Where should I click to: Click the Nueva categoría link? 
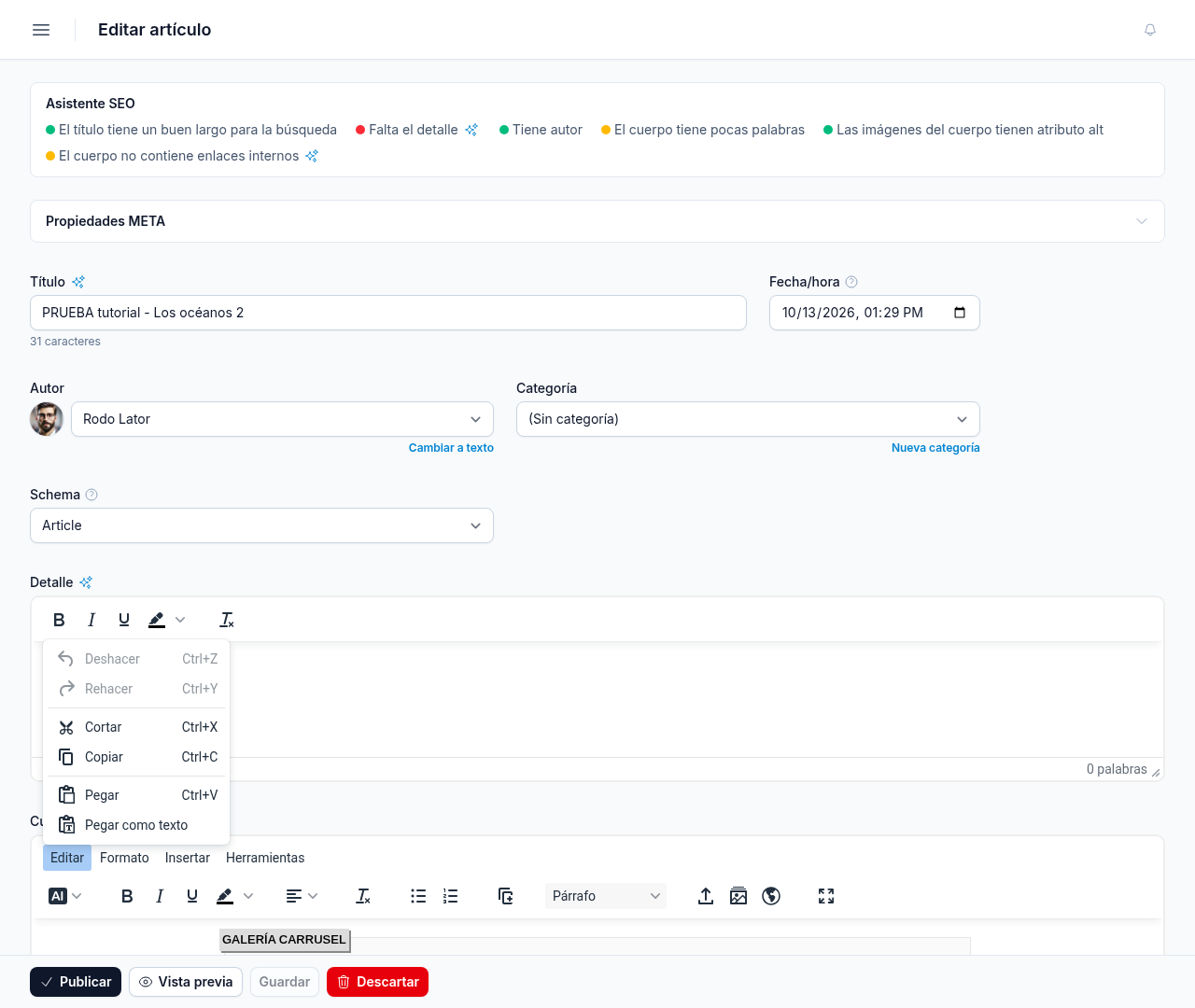(935, 448)
